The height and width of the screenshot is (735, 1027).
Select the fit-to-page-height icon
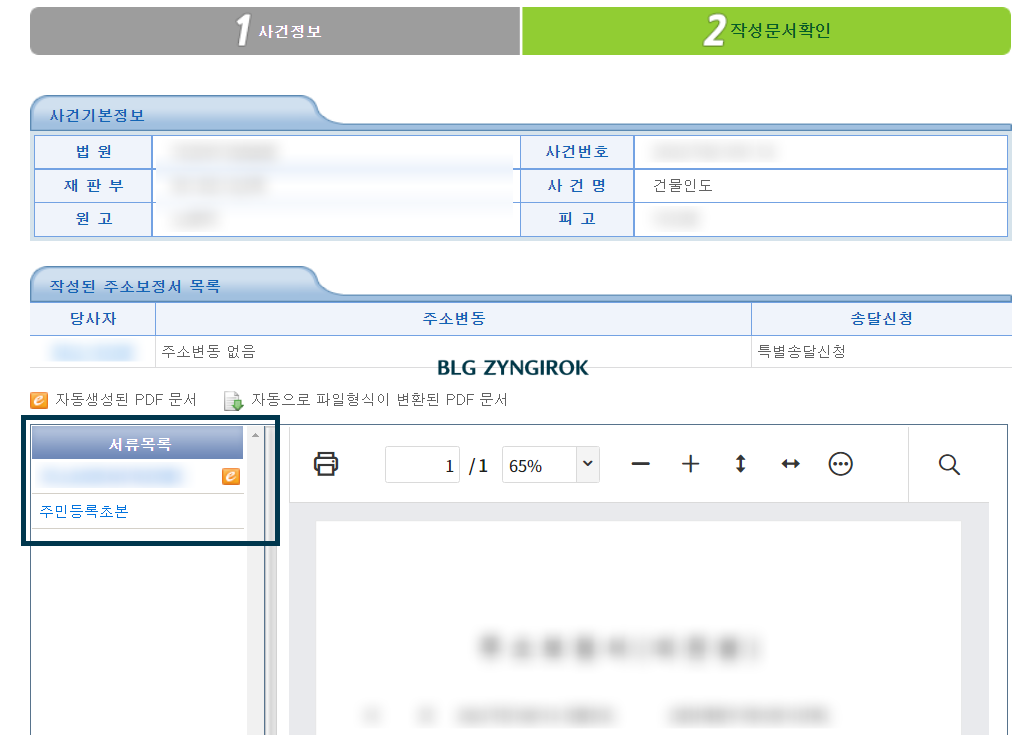point(740,463)
